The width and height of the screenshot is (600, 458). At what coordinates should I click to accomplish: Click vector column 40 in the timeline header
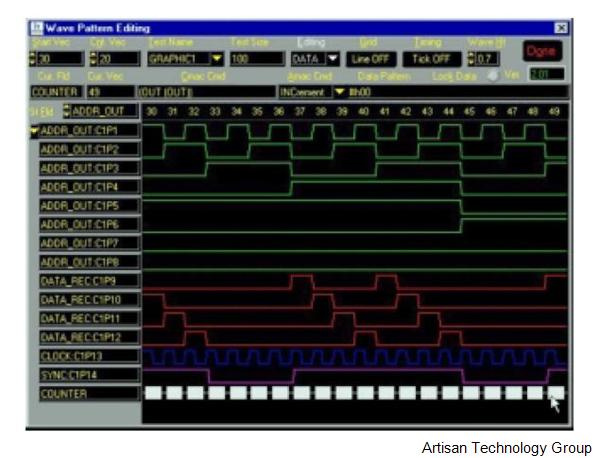coord(363,110)
